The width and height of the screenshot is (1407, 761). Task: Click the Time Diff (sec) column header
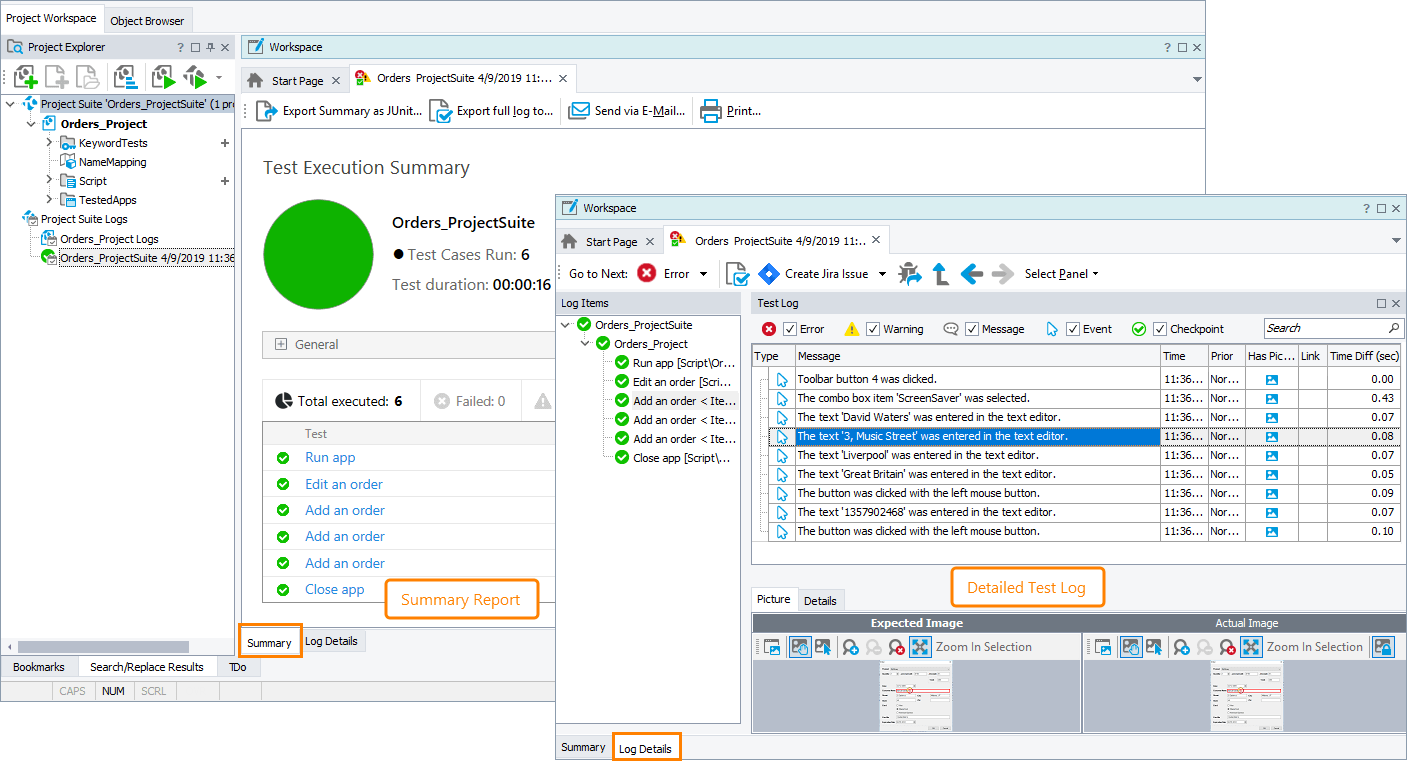[1364, 356]
